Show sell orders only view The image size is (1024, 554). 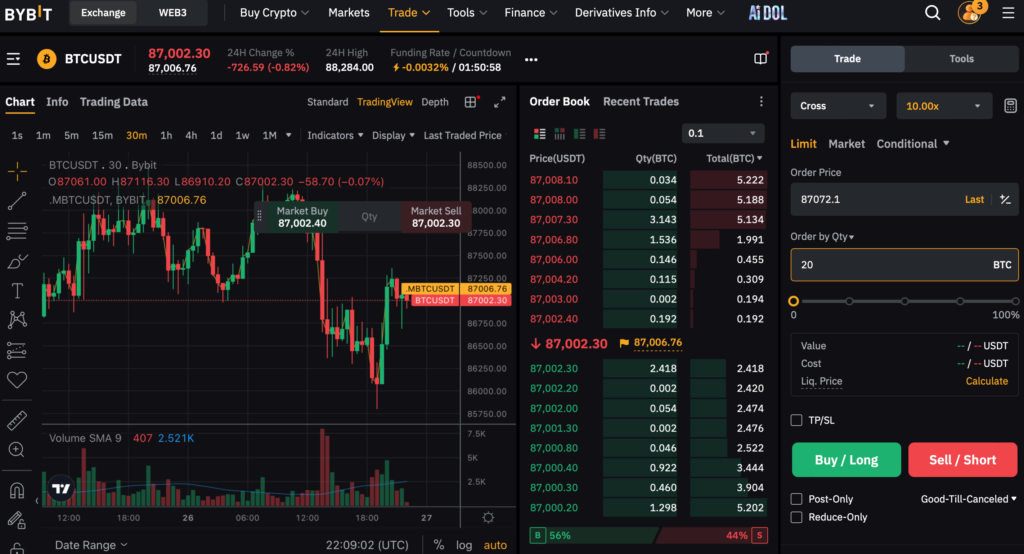pyautogui.click(x=600, y=133)
